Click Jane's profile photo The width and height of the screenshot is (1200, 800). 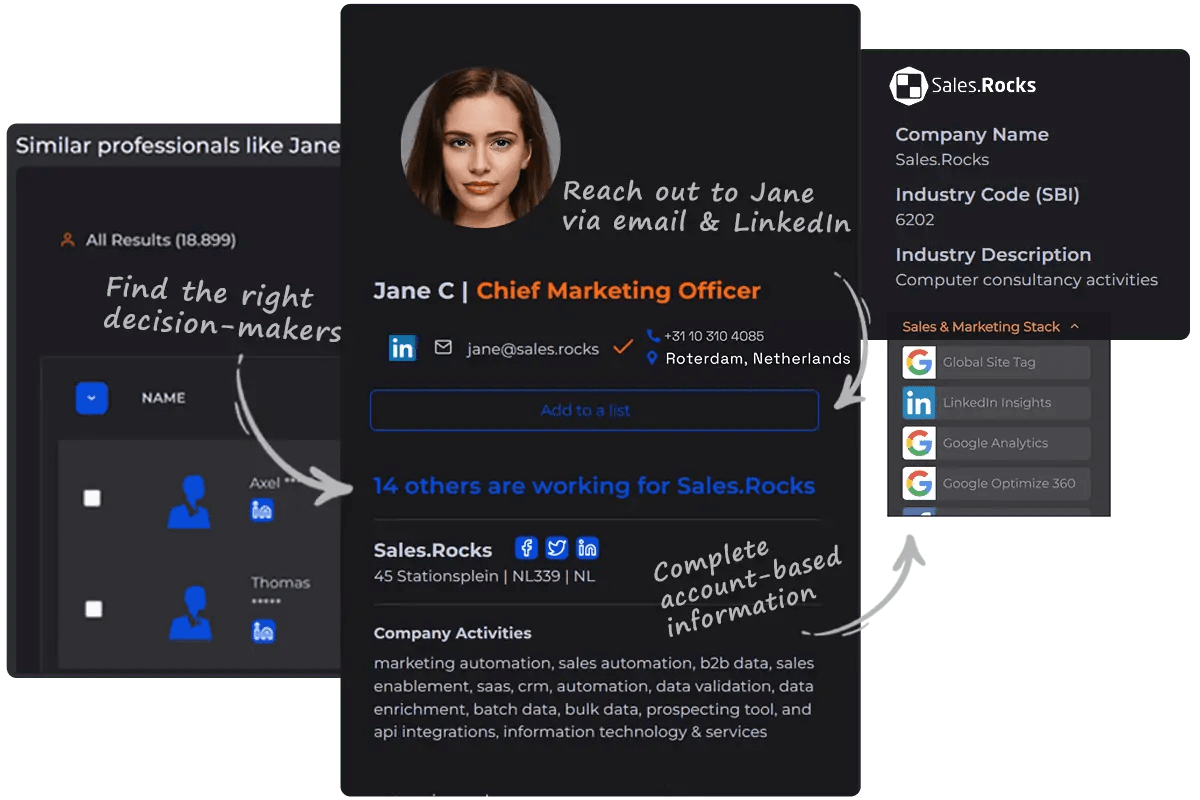tap(481, 148)
